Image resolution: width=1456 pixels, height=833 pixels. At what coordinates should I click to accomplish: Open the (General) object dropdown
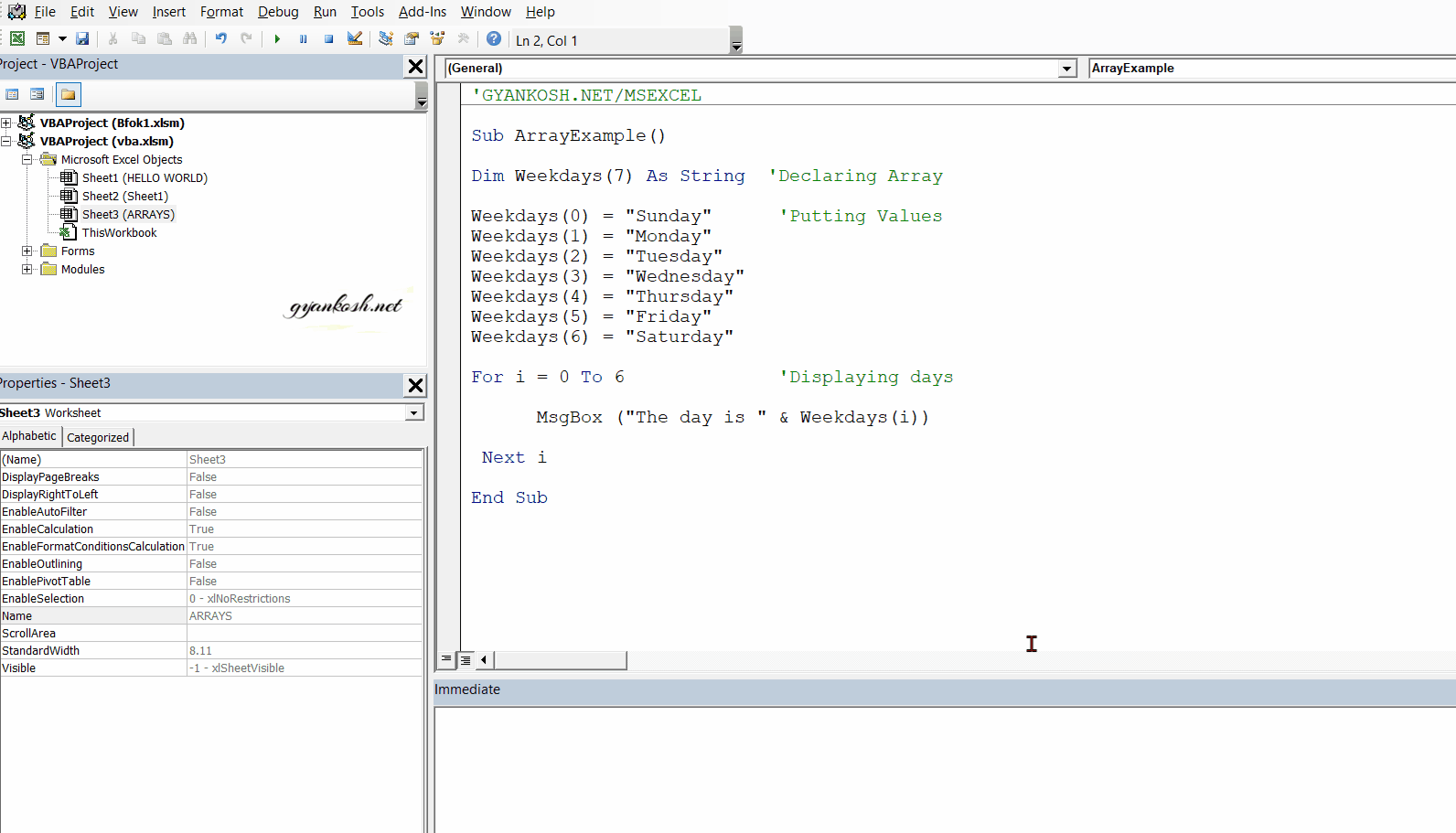[1067, 69]
